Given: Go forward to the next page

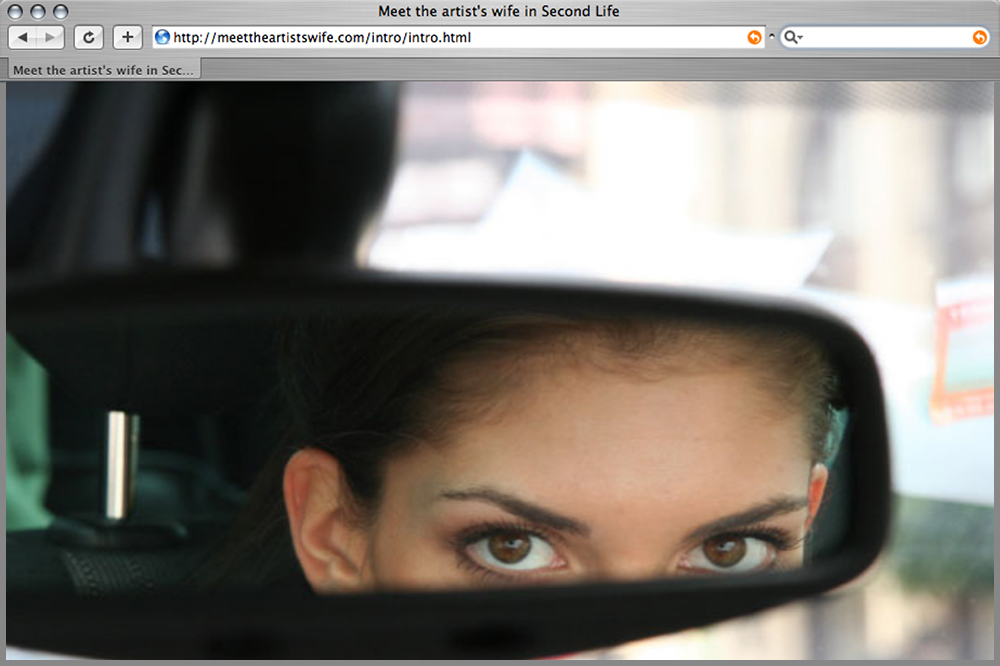Looking at the screenshot, I should click(x=50, y=38).
